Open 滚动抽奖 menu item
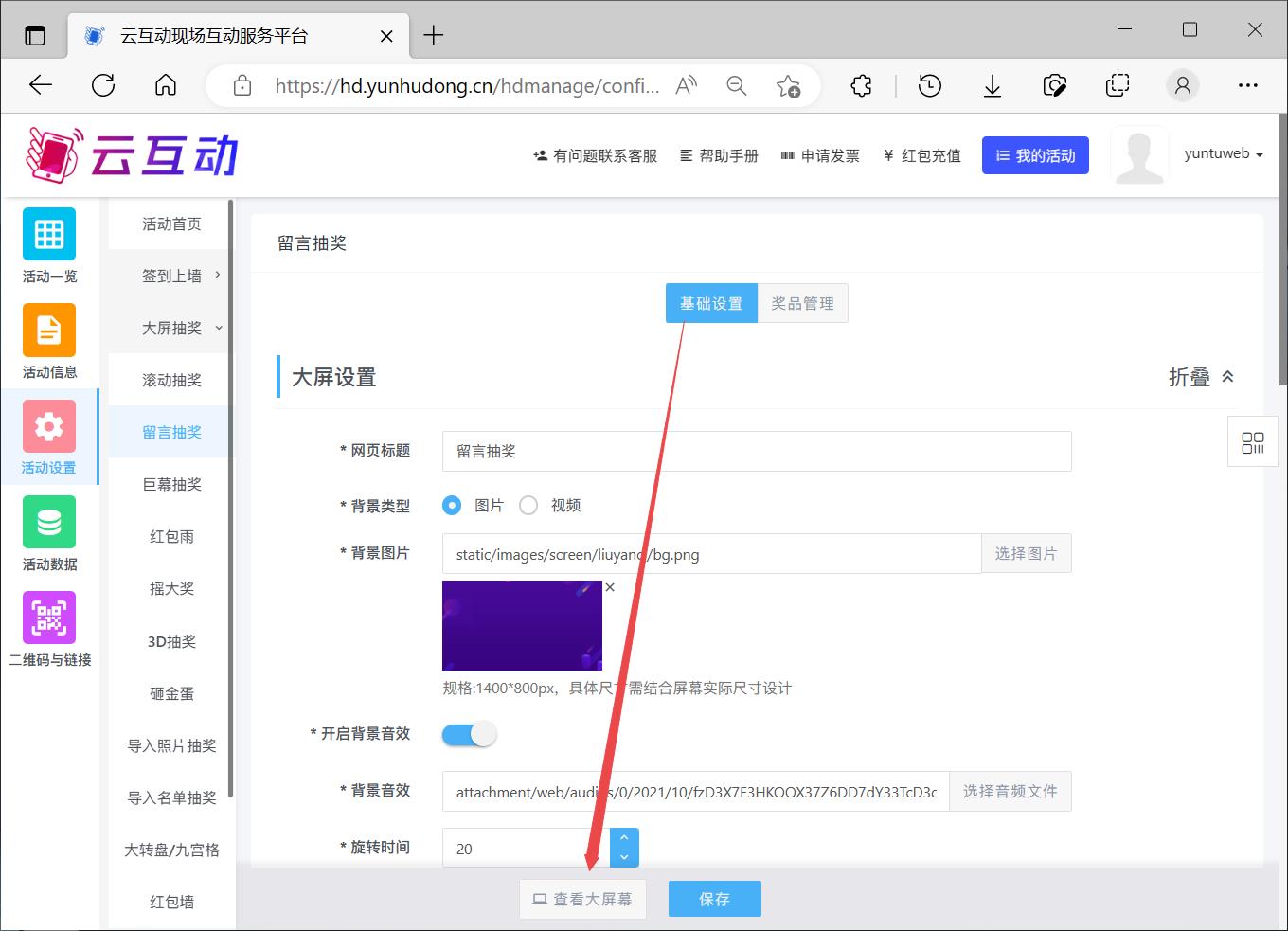 171,380
